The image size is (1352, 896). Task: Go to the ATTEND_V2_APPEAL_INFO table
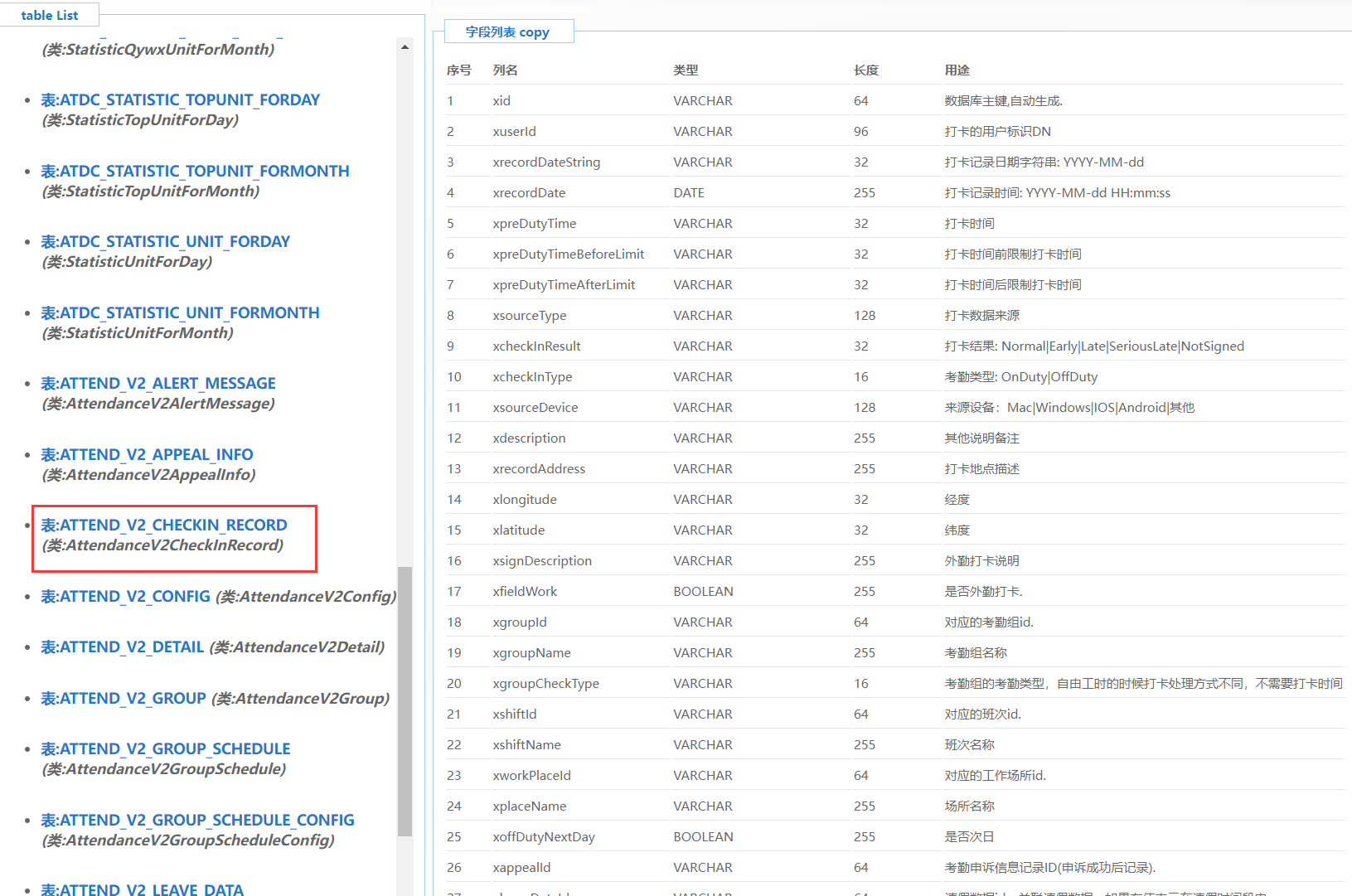coord(147,455)
